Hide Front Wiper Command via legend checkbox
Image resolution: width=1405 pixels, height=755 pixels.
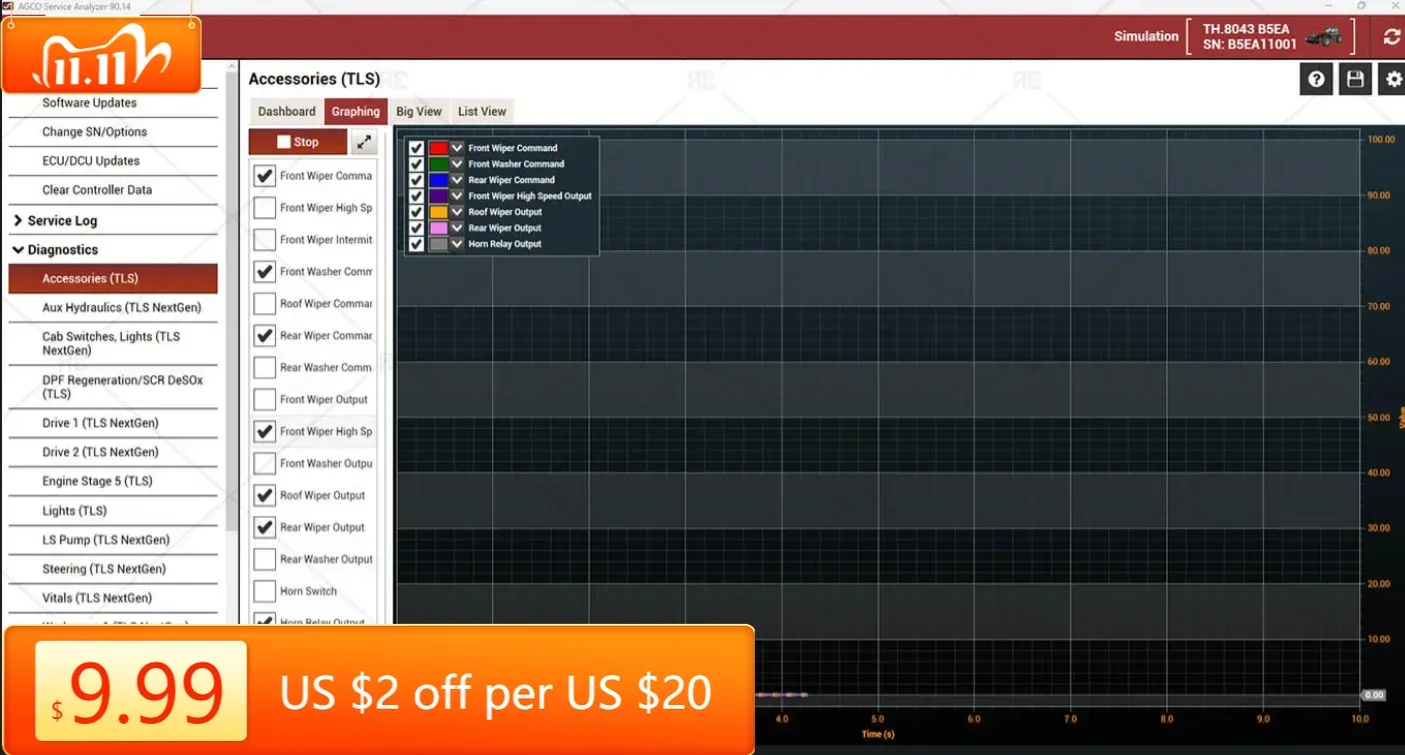tap(416, 148)
